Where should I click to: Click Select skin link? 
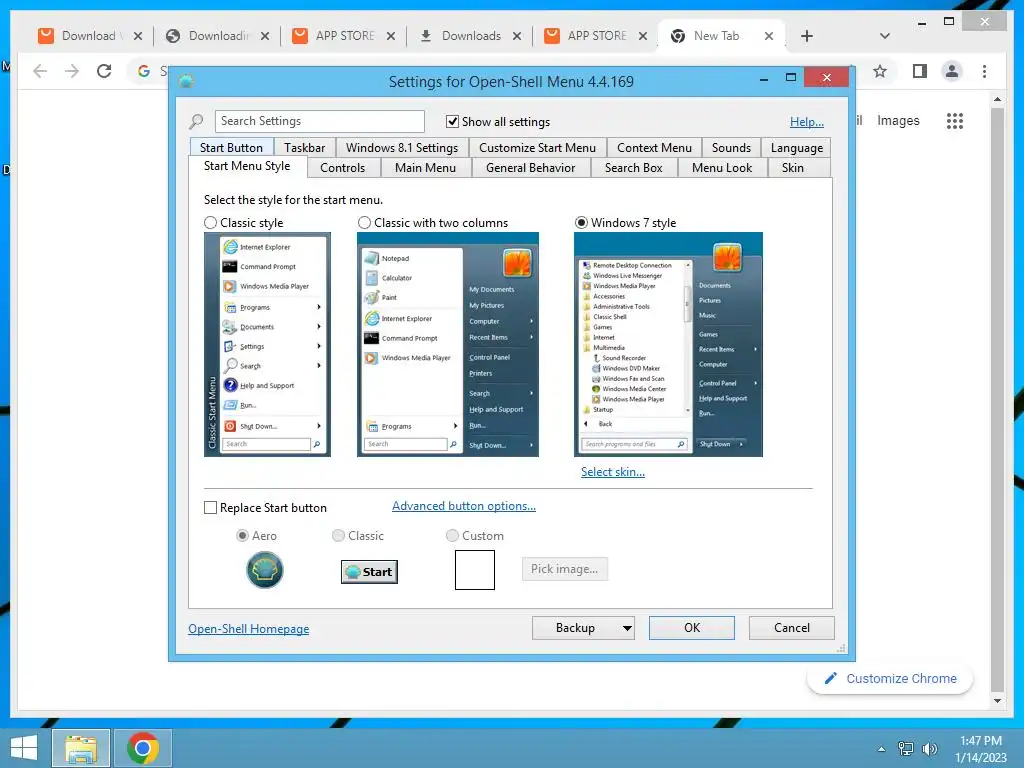point(613,472)
